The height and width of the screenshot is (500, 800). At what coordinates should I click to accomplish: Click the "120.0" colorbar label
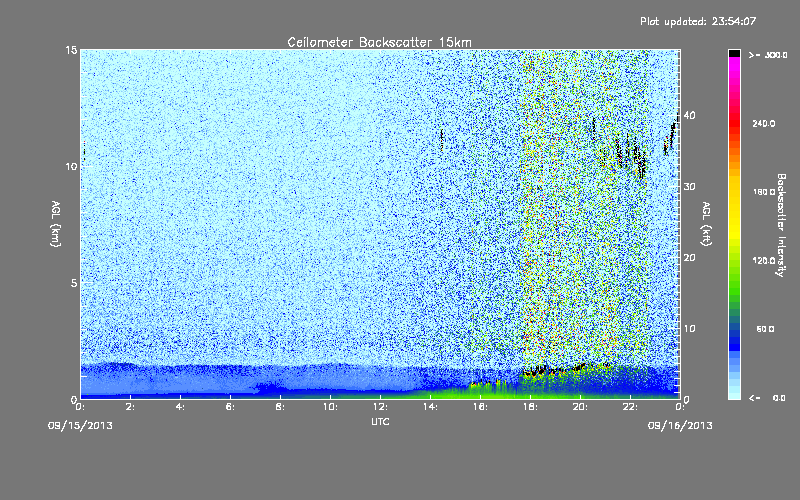click(764, 260)
